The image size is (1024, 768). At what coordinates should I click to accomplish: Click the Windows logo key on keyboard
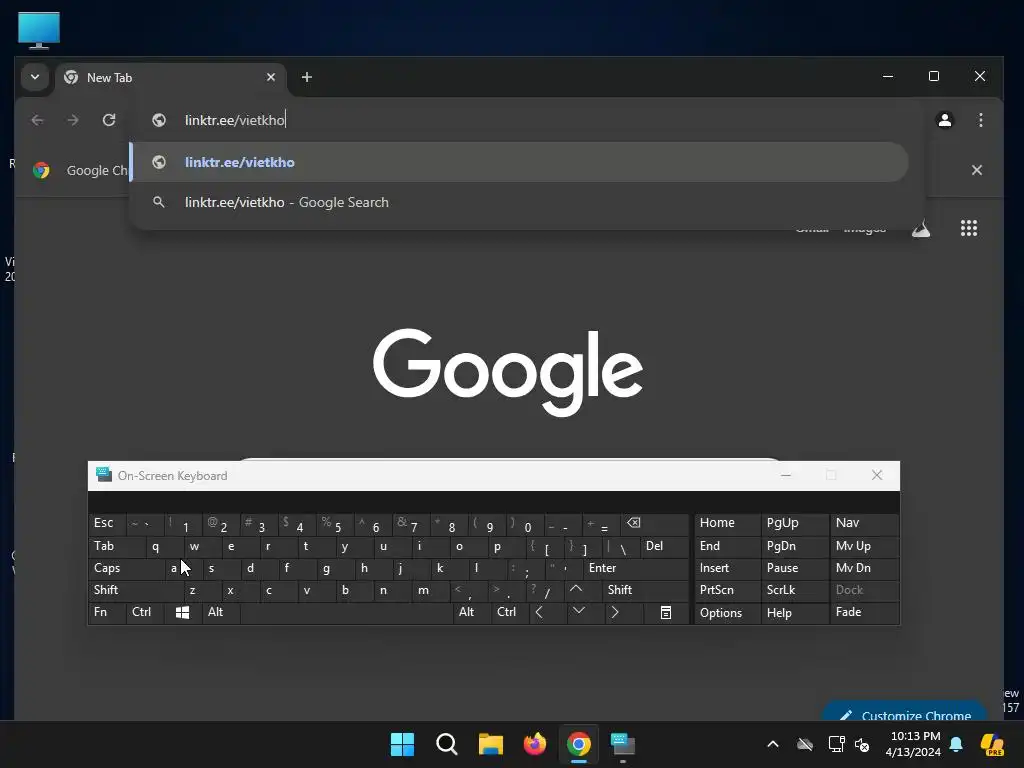[x=182, y=613]
